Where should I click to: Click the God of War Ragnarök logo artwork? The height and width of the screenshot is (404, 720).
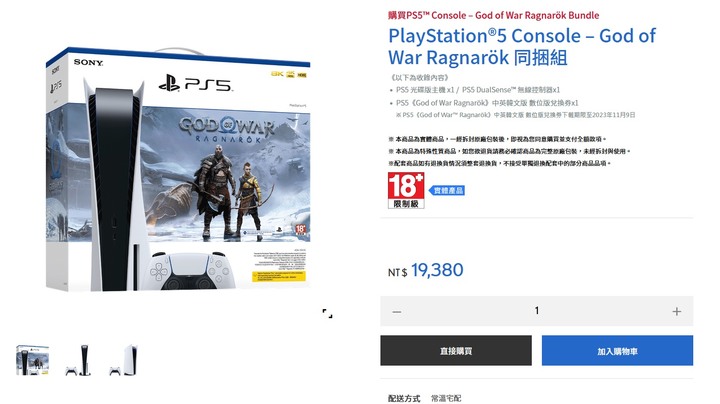click(x=227, y=129)
